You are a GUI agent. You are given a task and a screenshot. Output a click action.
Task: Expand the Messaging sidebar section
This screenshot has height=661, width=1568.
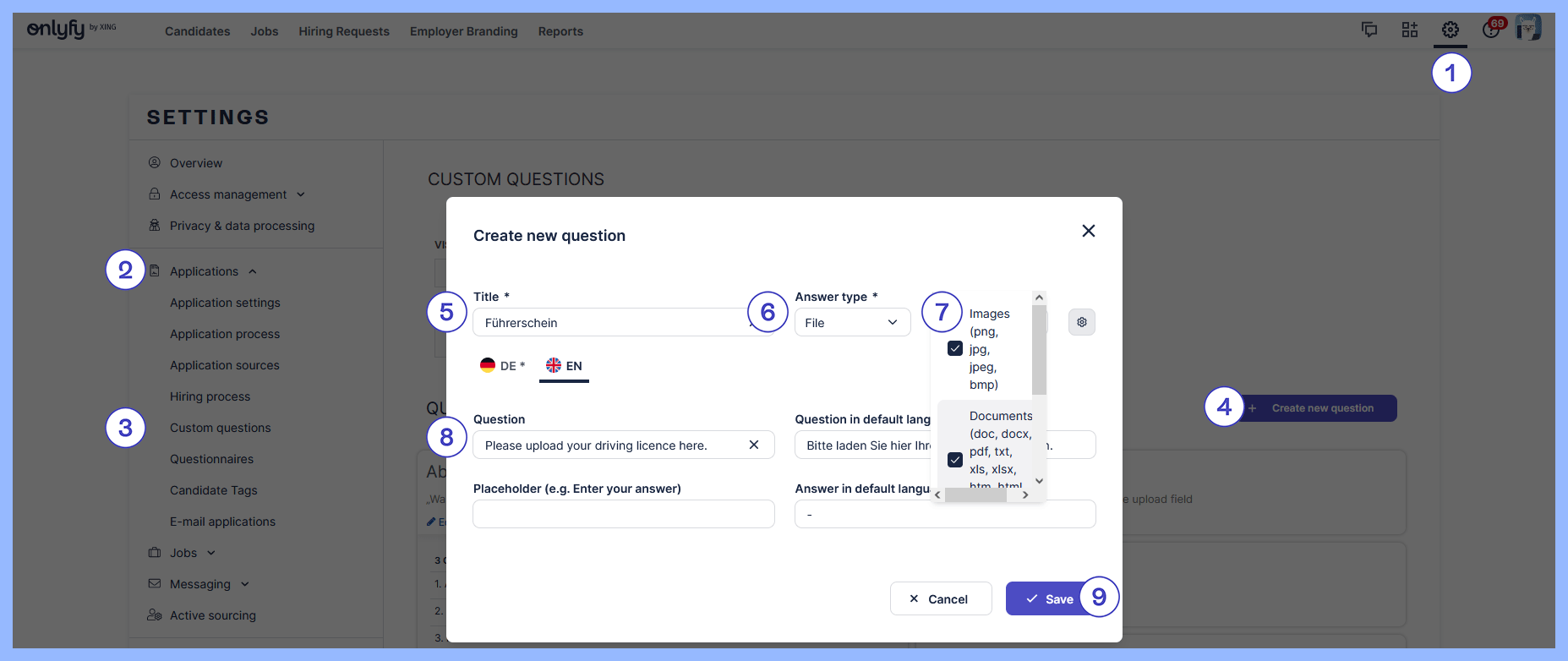coord(244,584)
